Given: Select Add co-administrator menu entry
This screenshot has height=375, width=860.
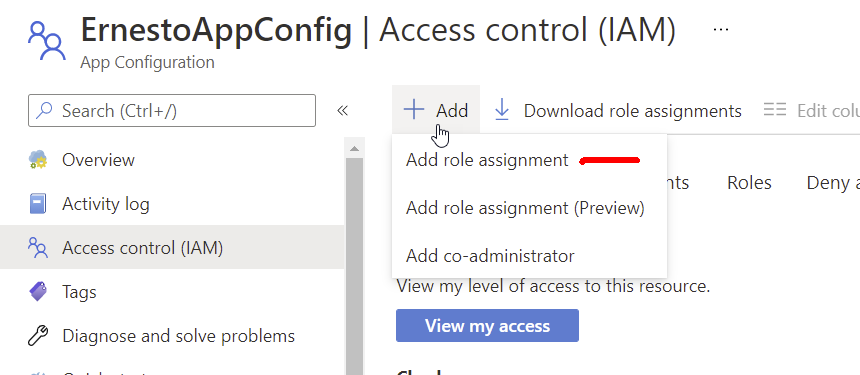Looking at the screenshot, I should click(x=490, y=255).
